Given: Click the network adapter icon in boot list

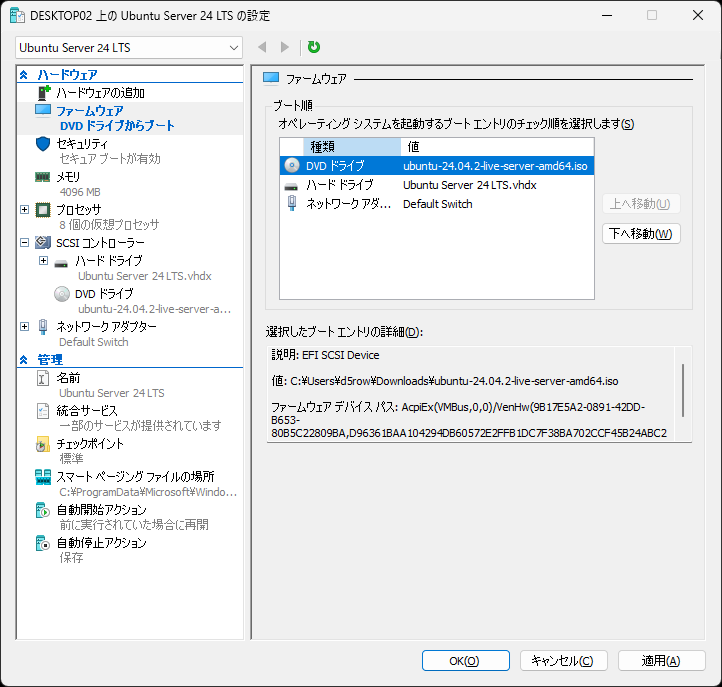Looking at the screenshot, I should click(291, 203).
